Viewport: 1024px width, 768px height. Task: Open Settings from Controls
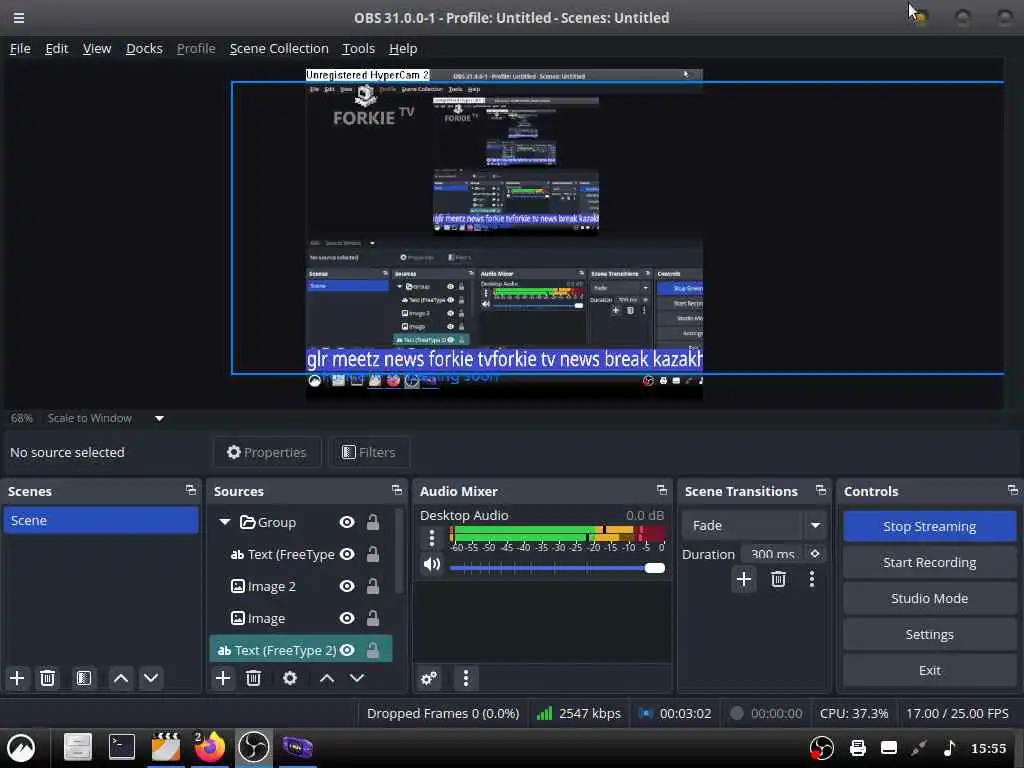click(929, 634)
